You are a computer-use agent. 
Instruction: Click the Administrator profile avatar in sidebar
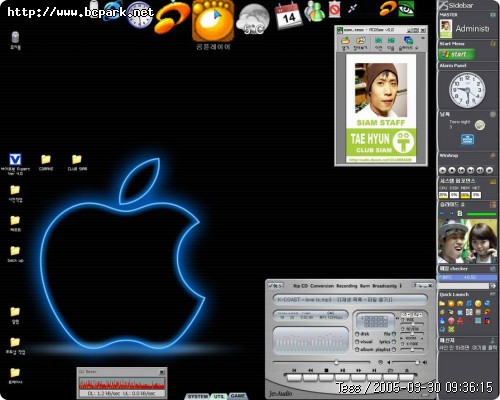pyautogui.click(x=446, y=29)
